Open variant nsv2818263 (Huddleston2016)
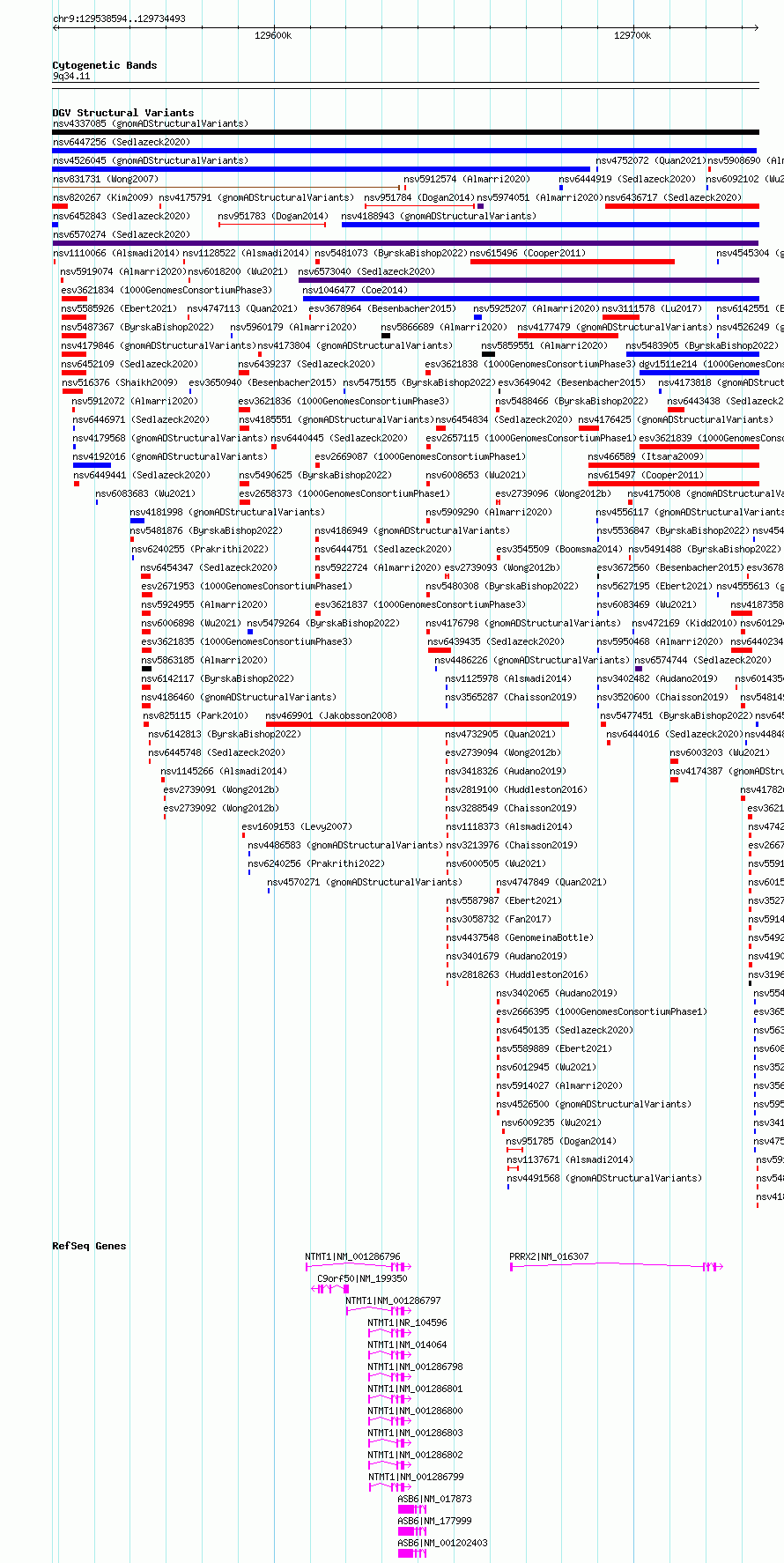This screenshot has height=1563, width=784. coord(516,974)
